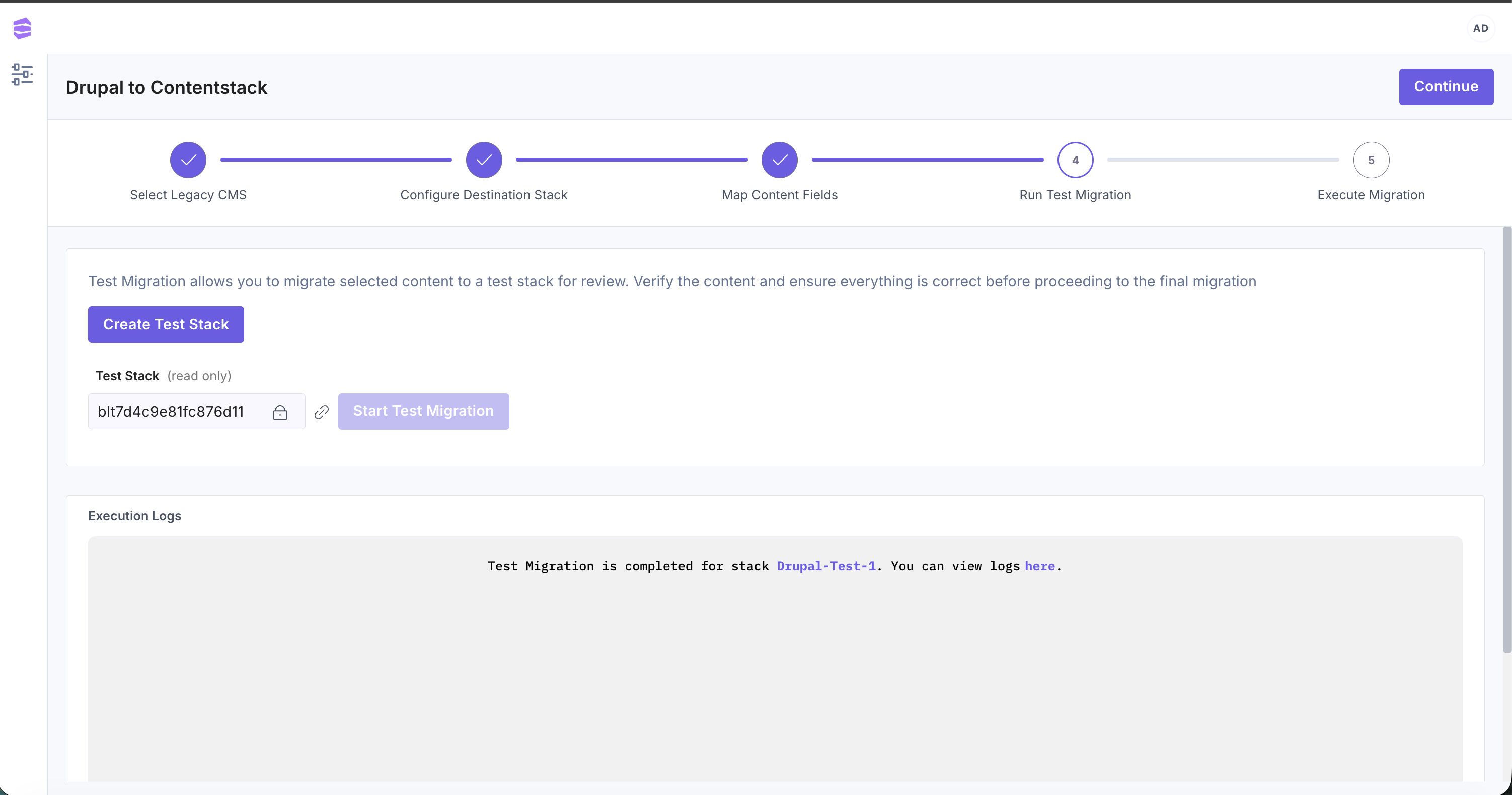Click Start Test Migration button
Screen dimensions: 1512x795
(x=424, y=411)
